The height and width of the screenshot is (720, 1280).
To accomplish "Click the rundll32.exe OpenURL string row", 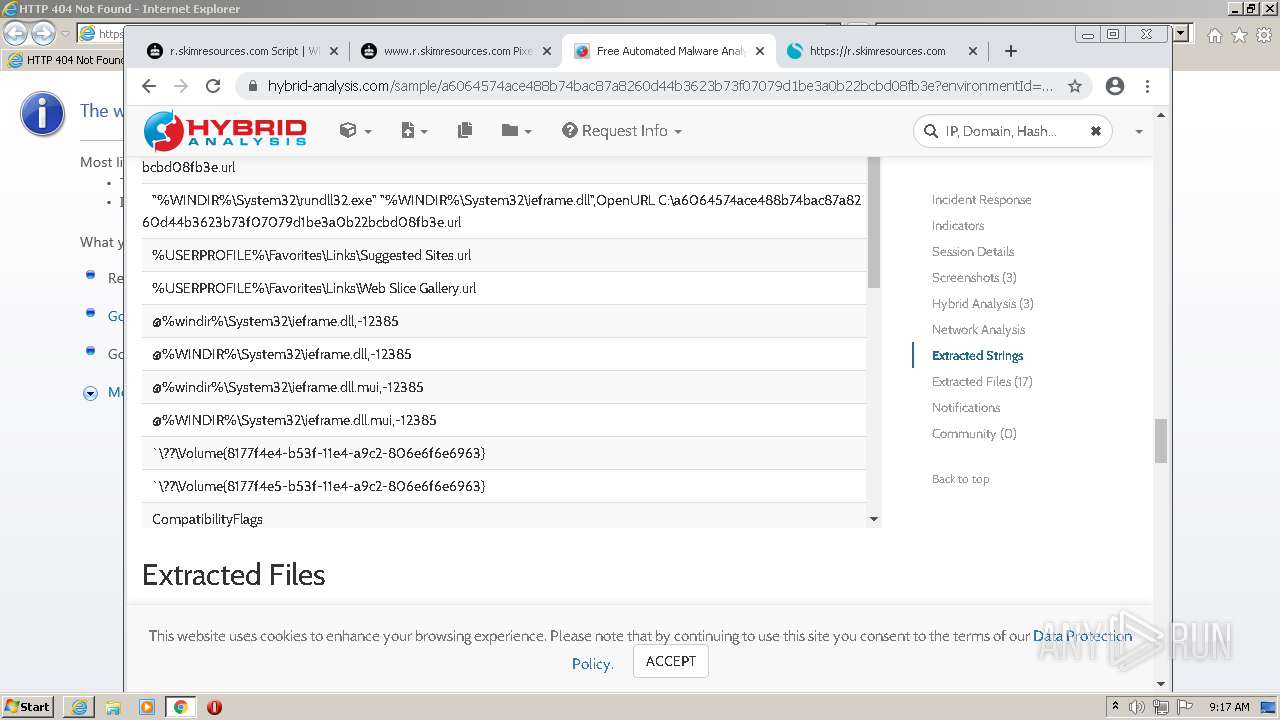I will (x=504, y=211).
